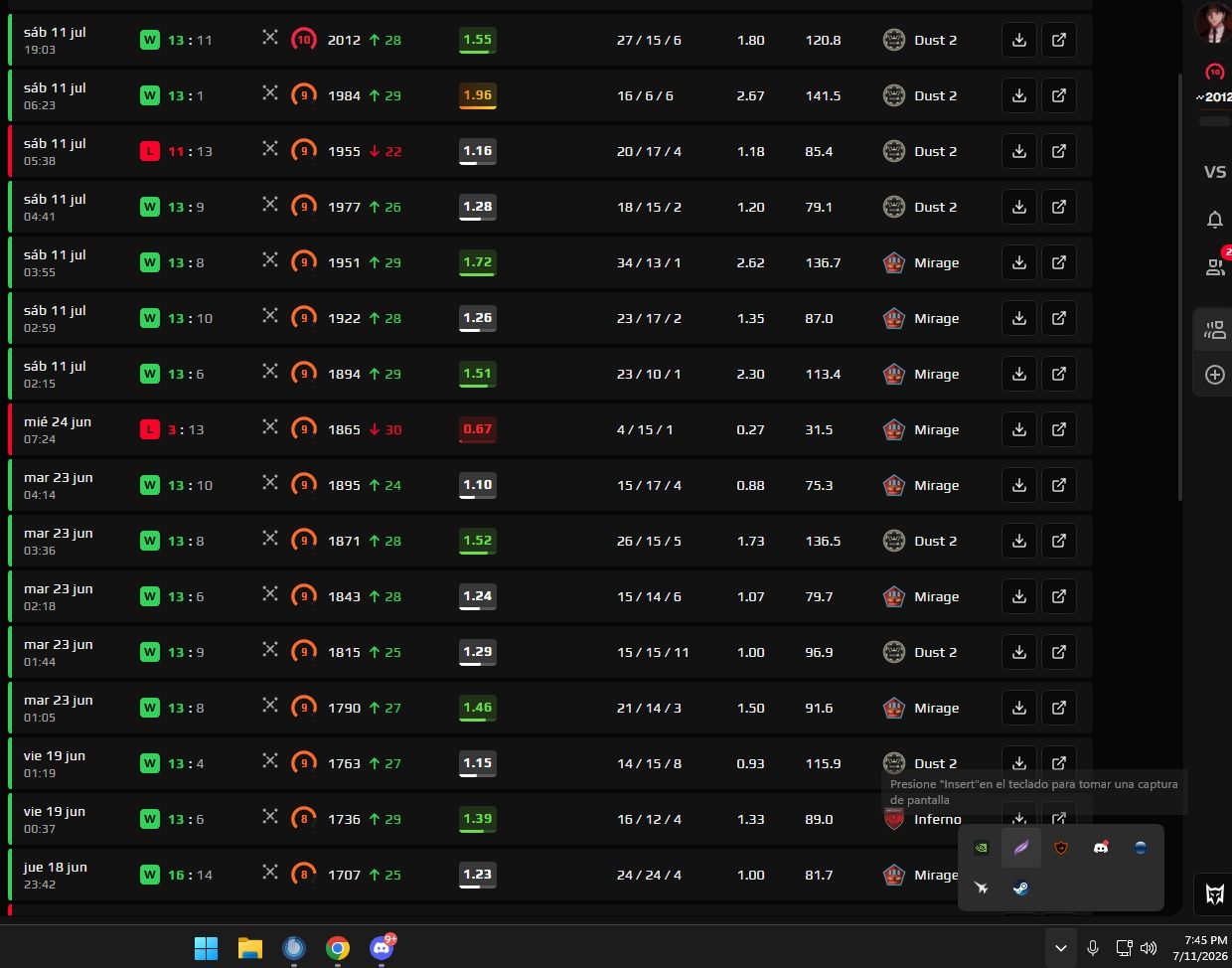This screenshot has width=1232, height=968.
Task: Select the sáb 11 jul 19:03 match row
Action: tap(551, 40)
